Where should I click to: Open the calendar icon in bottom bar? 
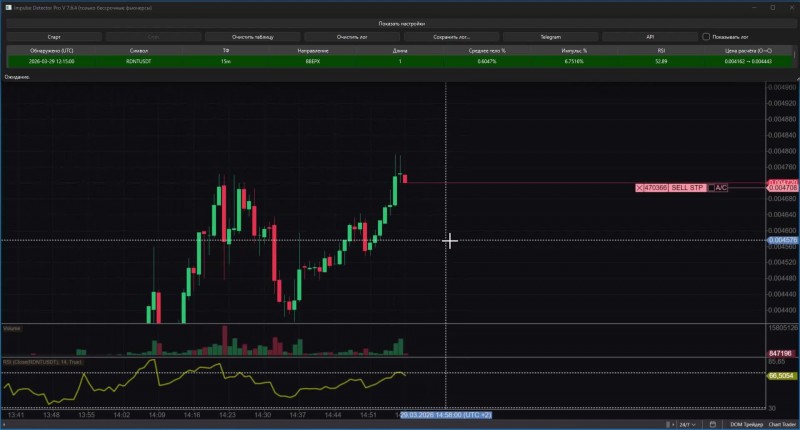click(x=713, y=424)
